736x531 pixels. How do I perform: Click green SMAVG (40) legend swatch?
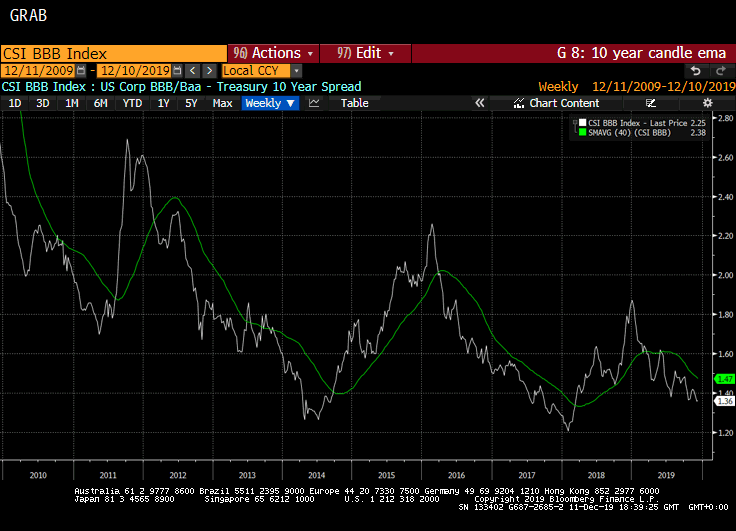[x=583, y=132]
